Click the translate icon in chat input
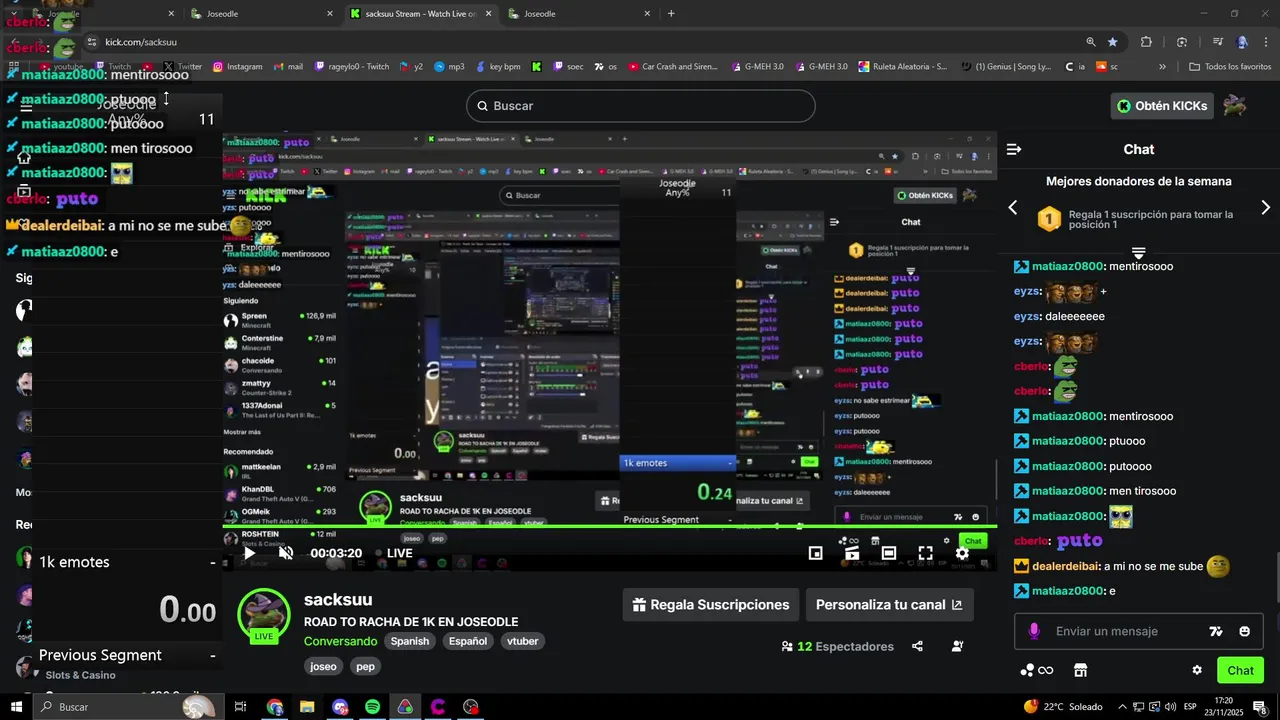The image size is (1280, 720). (1216, 631)
